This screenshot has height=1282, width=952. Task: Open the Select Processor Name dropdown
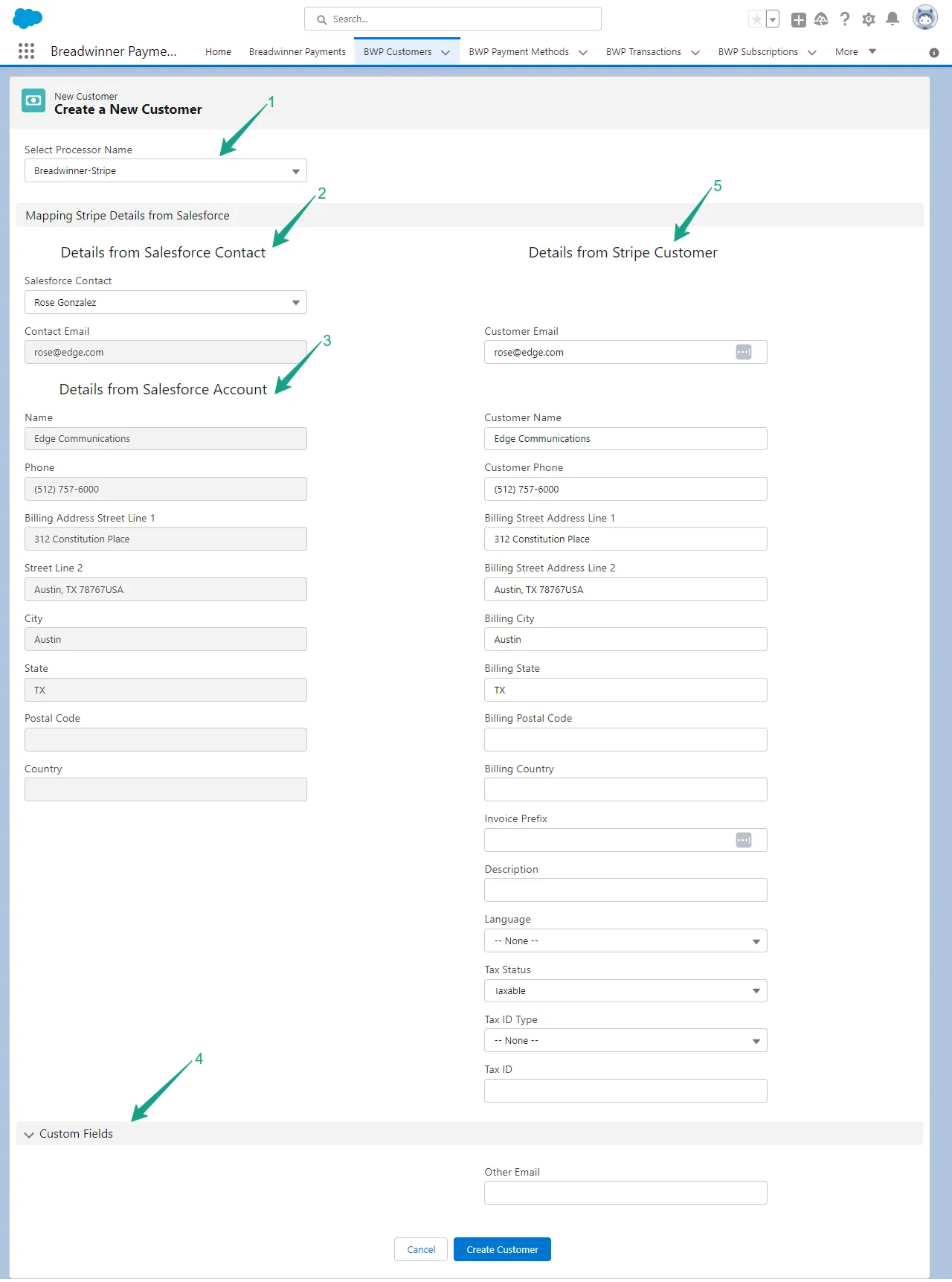click(166, 170)
